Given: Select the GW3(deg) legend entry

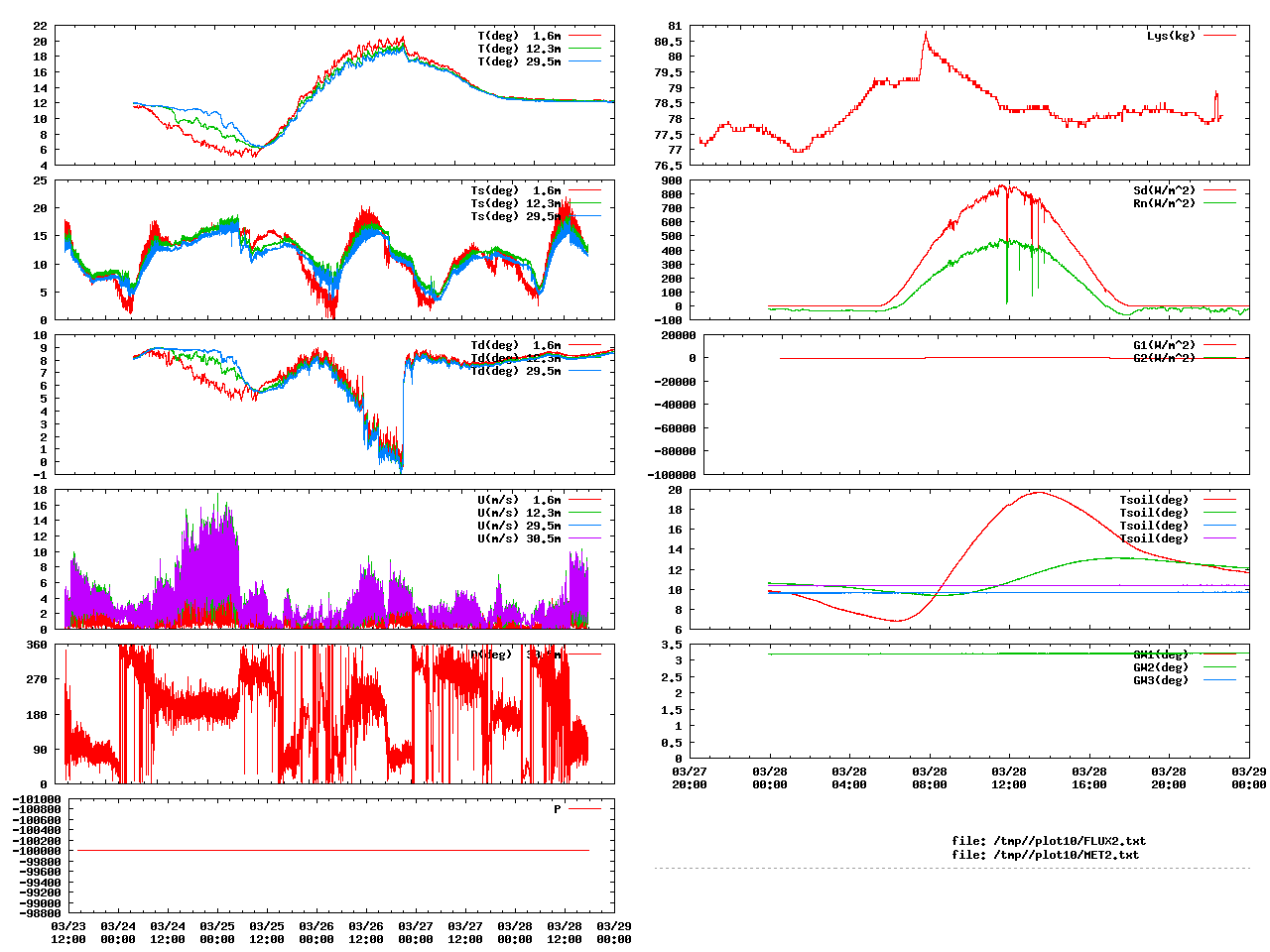Looking at the screenshot, I should coord(1160,680).
